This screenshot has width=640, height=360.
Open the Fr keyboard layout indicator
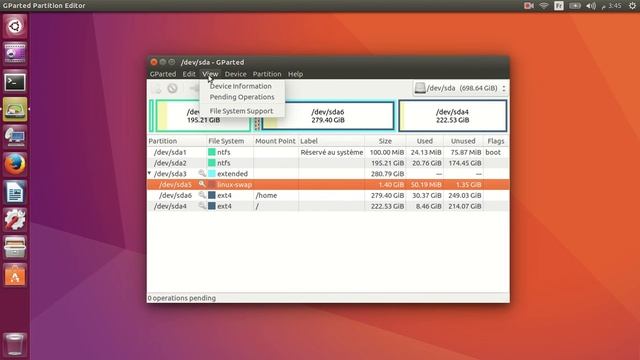click(559, 6)
